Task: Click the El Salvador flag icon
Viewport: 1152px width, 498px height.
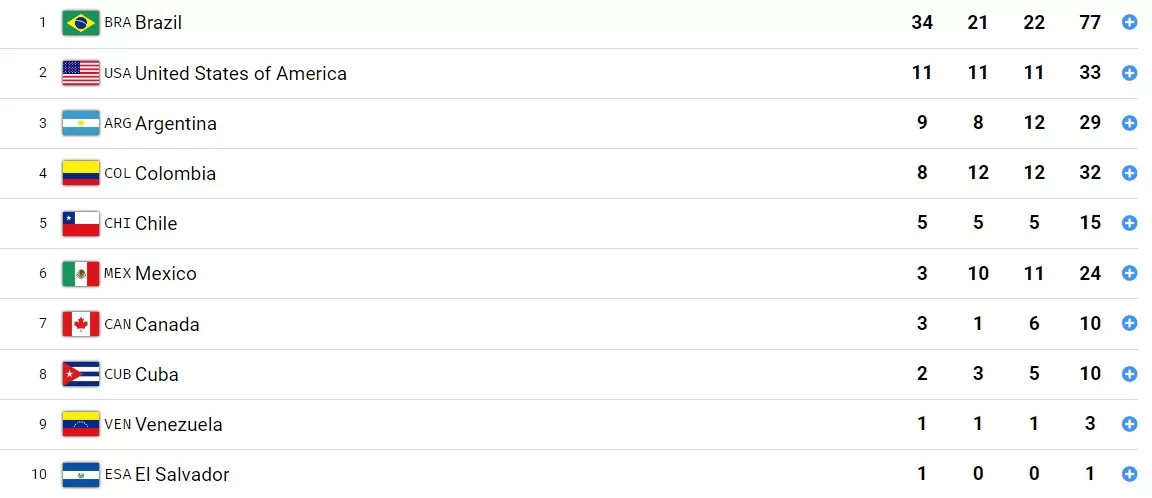Action: (81, 474)
